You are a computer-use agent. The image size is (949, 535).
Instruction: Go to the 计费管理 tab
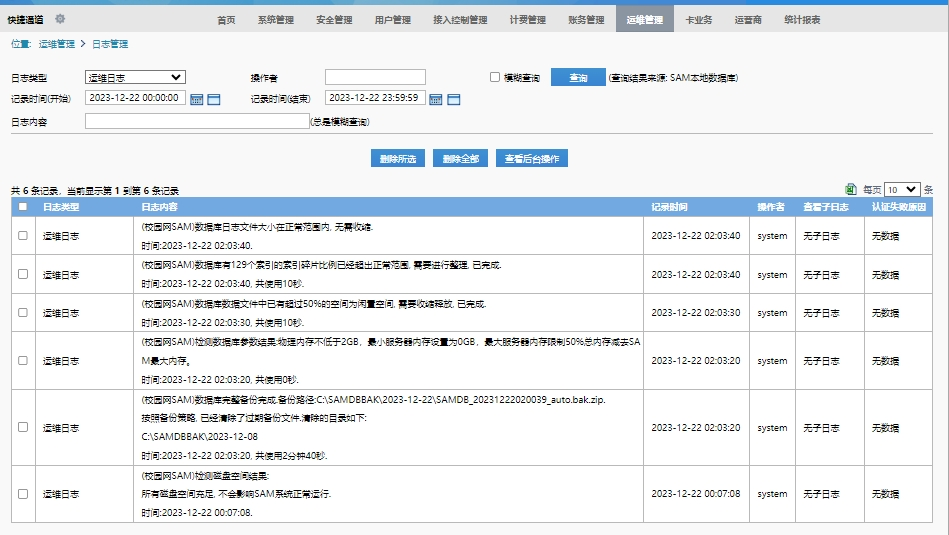pyautogui.click(x=527, y=20)
